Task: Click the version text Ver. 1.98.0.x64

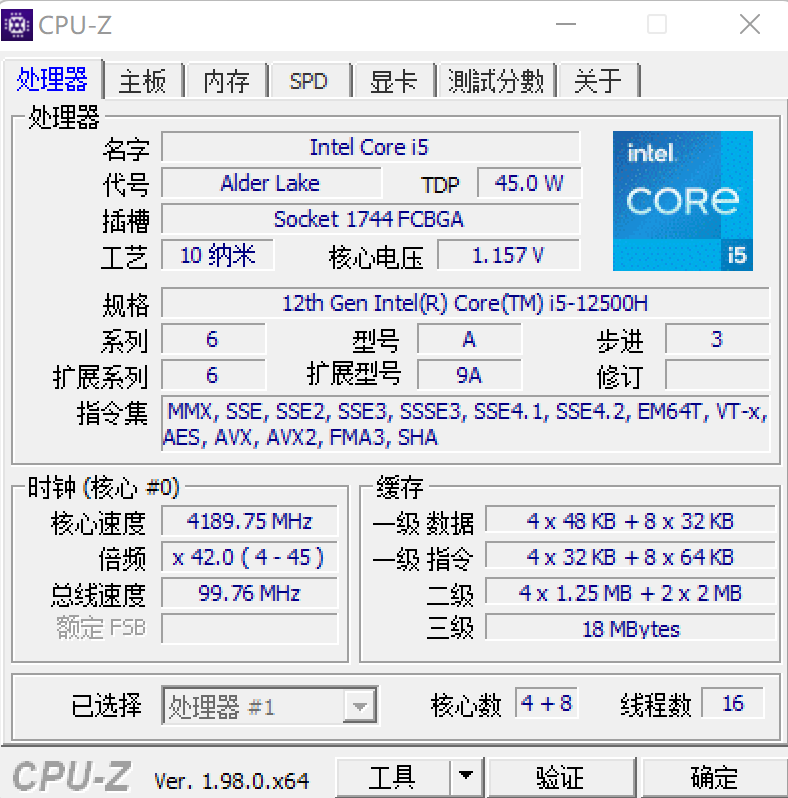Action: tap(232, 781)
